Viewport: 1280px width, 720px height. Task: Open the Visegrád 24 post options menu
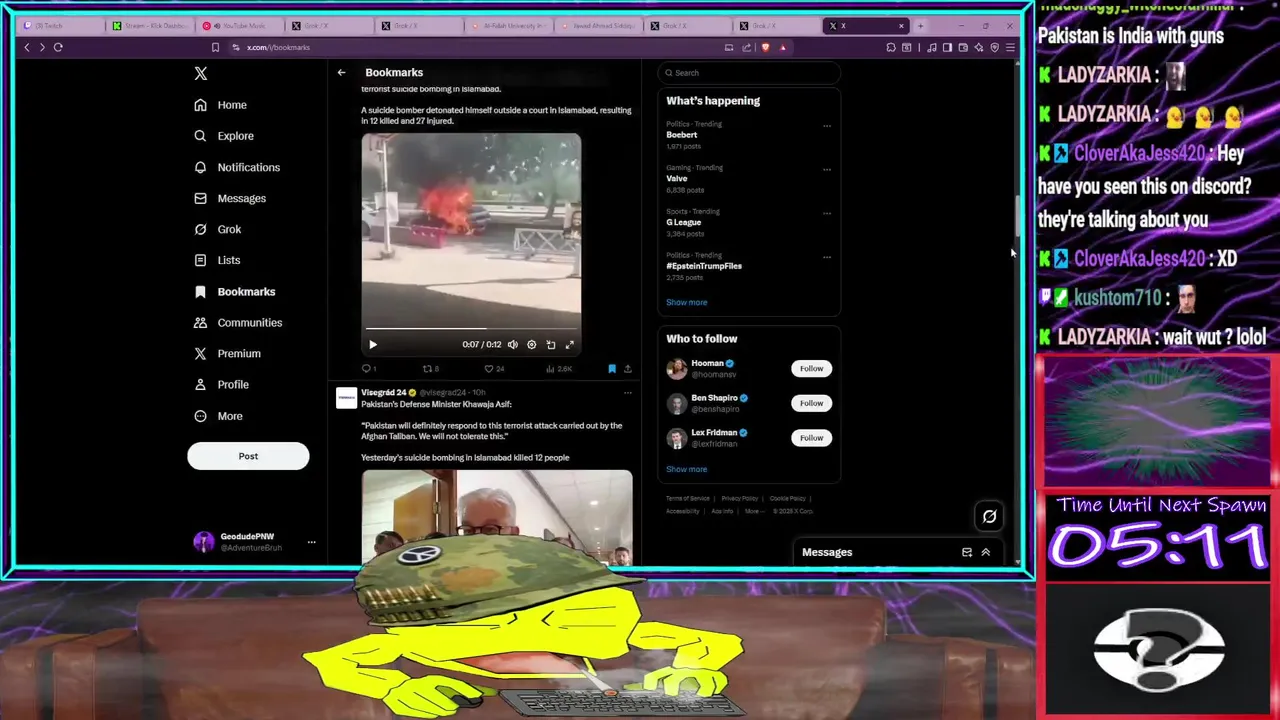[628, 393]
